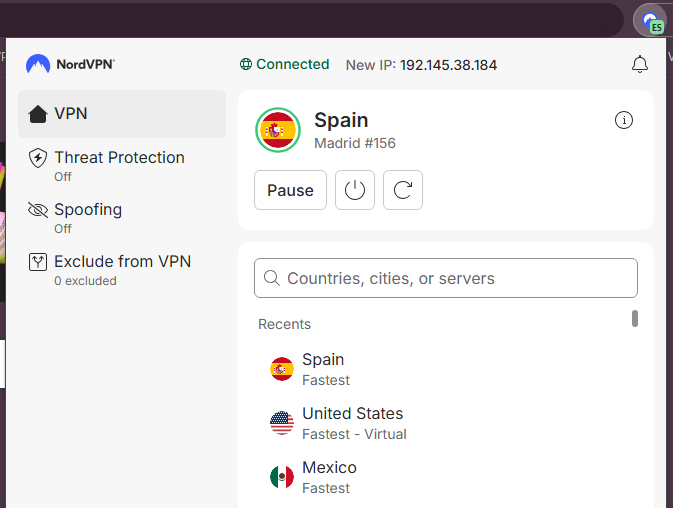Open connection info for Spain server
This screenshot has height=508, width=673.
(624, 120)
